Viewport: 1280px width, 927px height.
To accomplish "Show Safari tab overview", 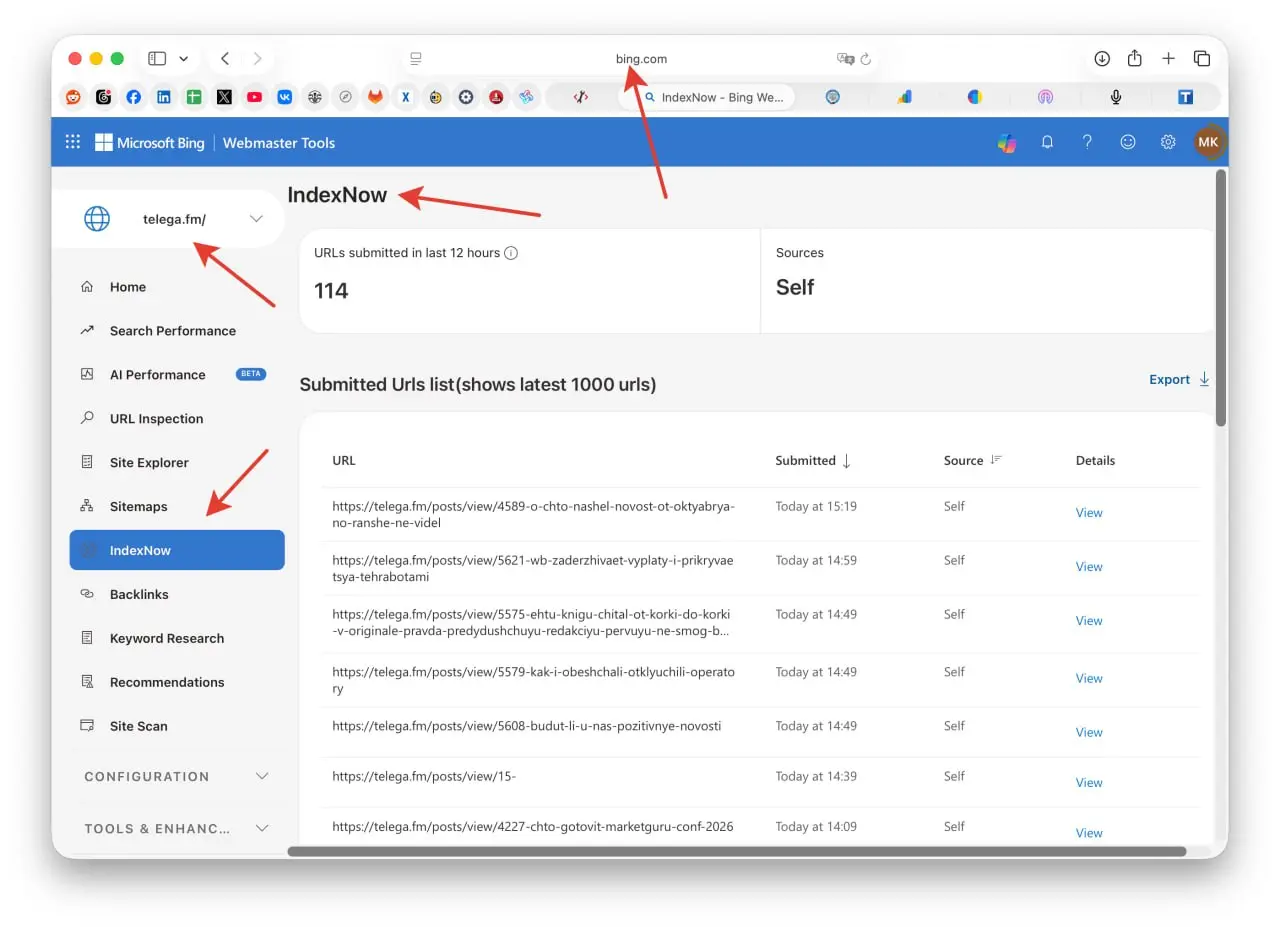I will click(x=1202, y=59).
